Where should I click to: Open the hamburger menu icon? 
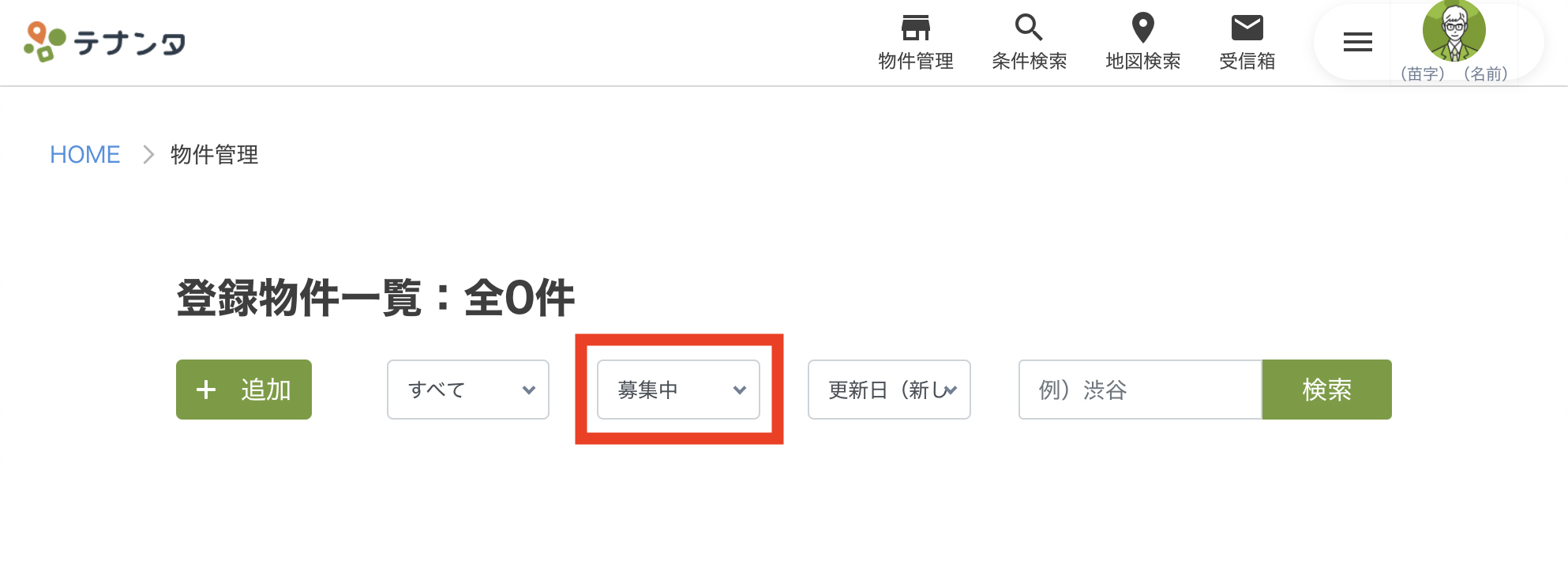[1358, 42]
